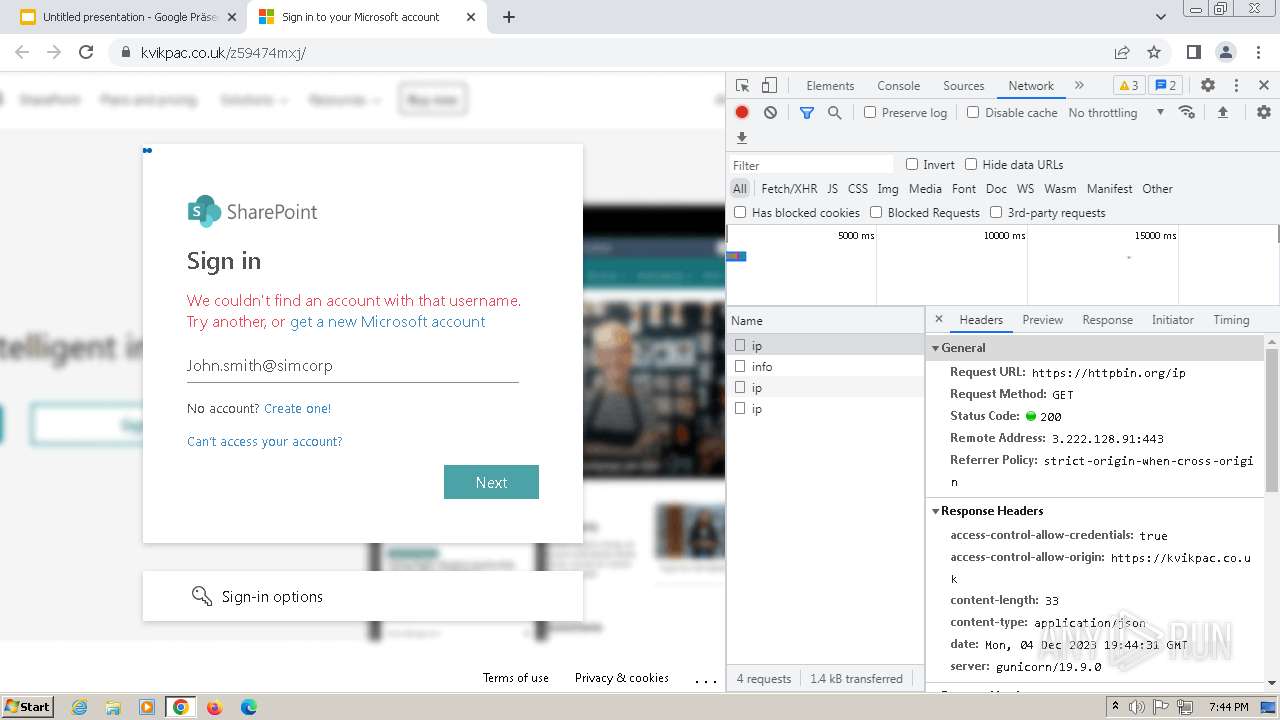The height and width of the screenshot is (720, 1280).
Task: Open the Chrome profile avatar
Action: click(1226, 52)
